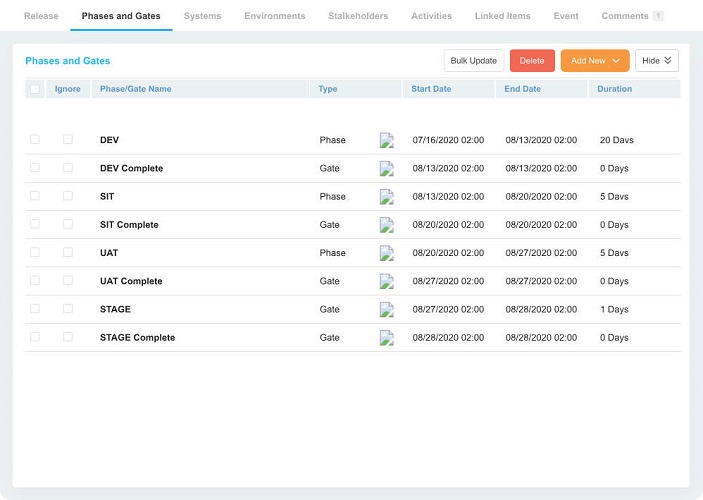Select the UAT Complete row checkbox
Image resolution: width=703 pixels, height=500 pixels.
35,280
